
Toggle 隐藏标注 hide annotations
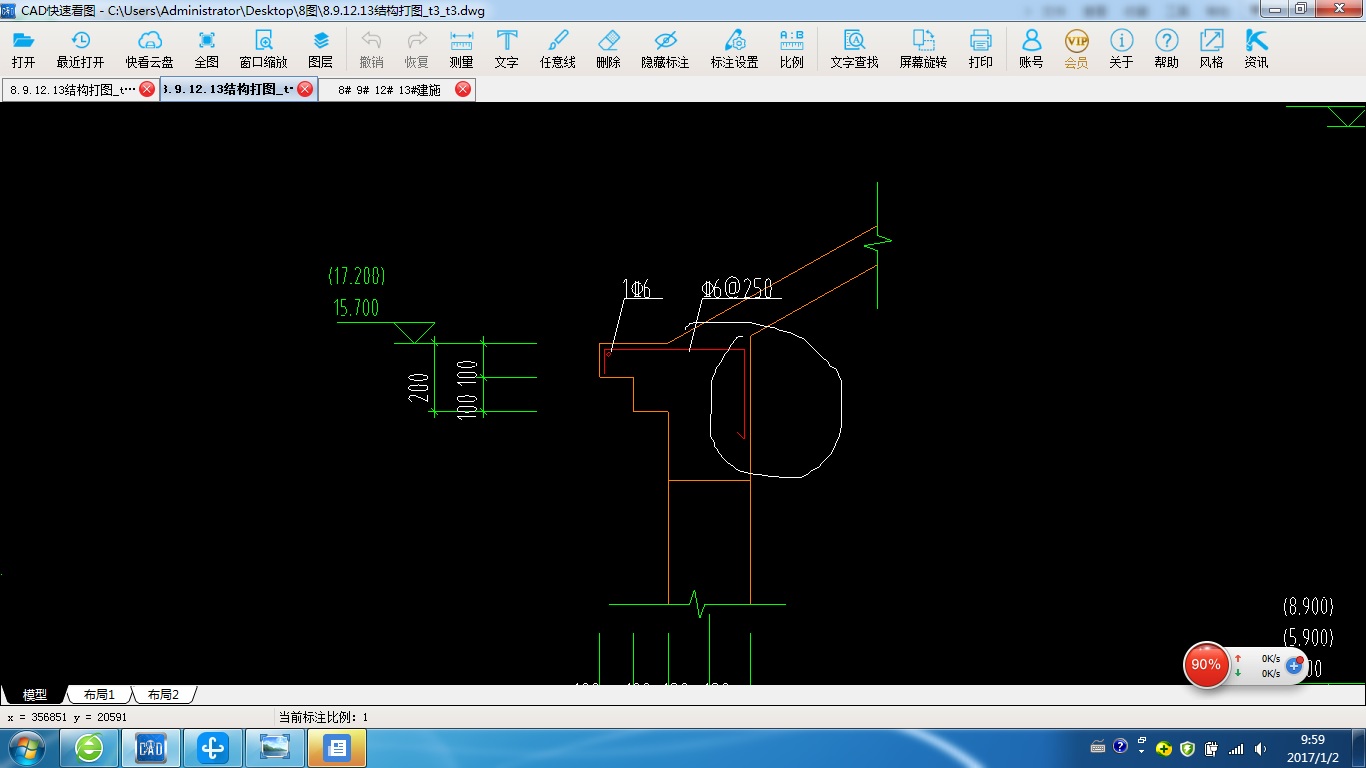point(665,49)
